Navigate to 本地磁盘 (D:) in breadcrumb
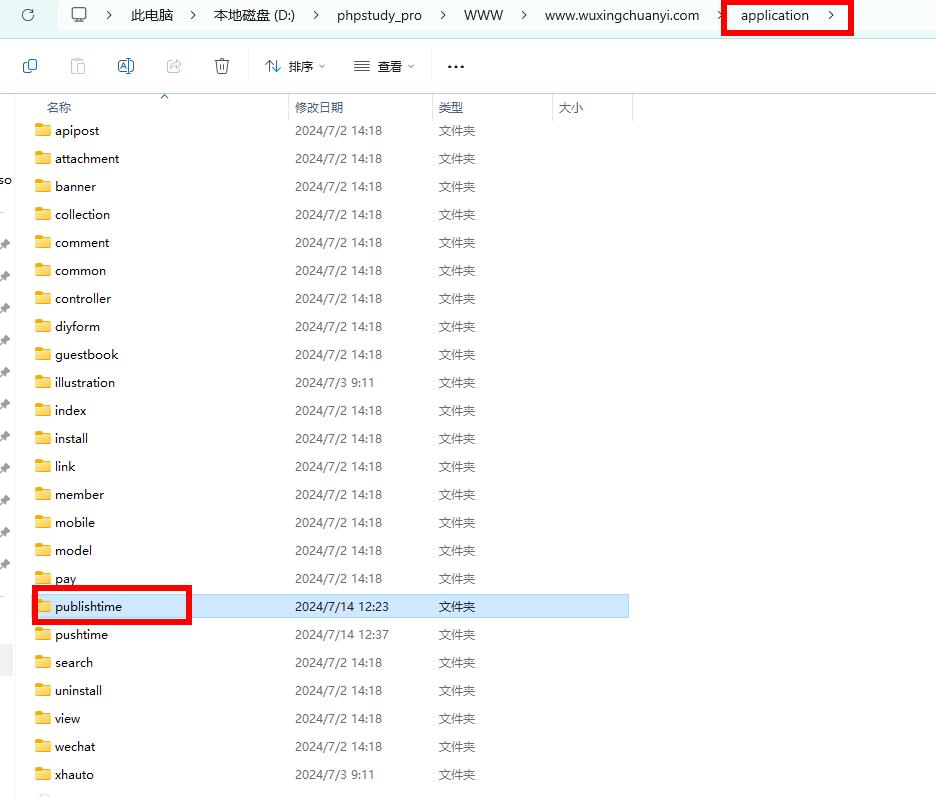936x797 pixels. (254, 15)
